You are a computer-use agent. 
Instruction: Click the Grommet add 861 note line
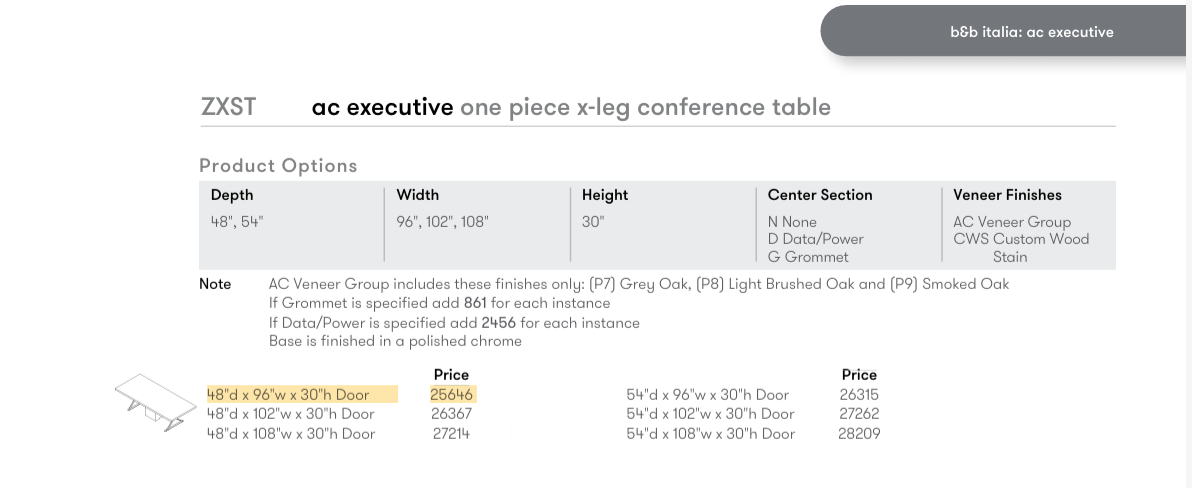[439, 303]
